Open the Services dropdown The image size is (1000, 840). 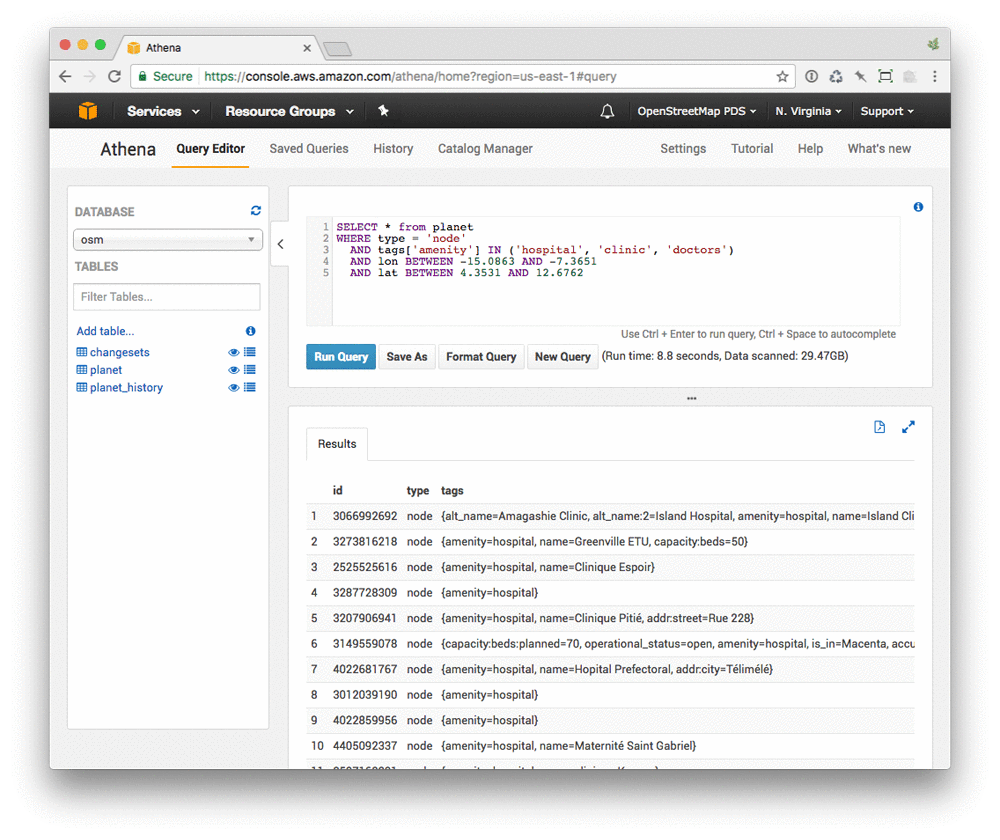click(x=163, y=111)
